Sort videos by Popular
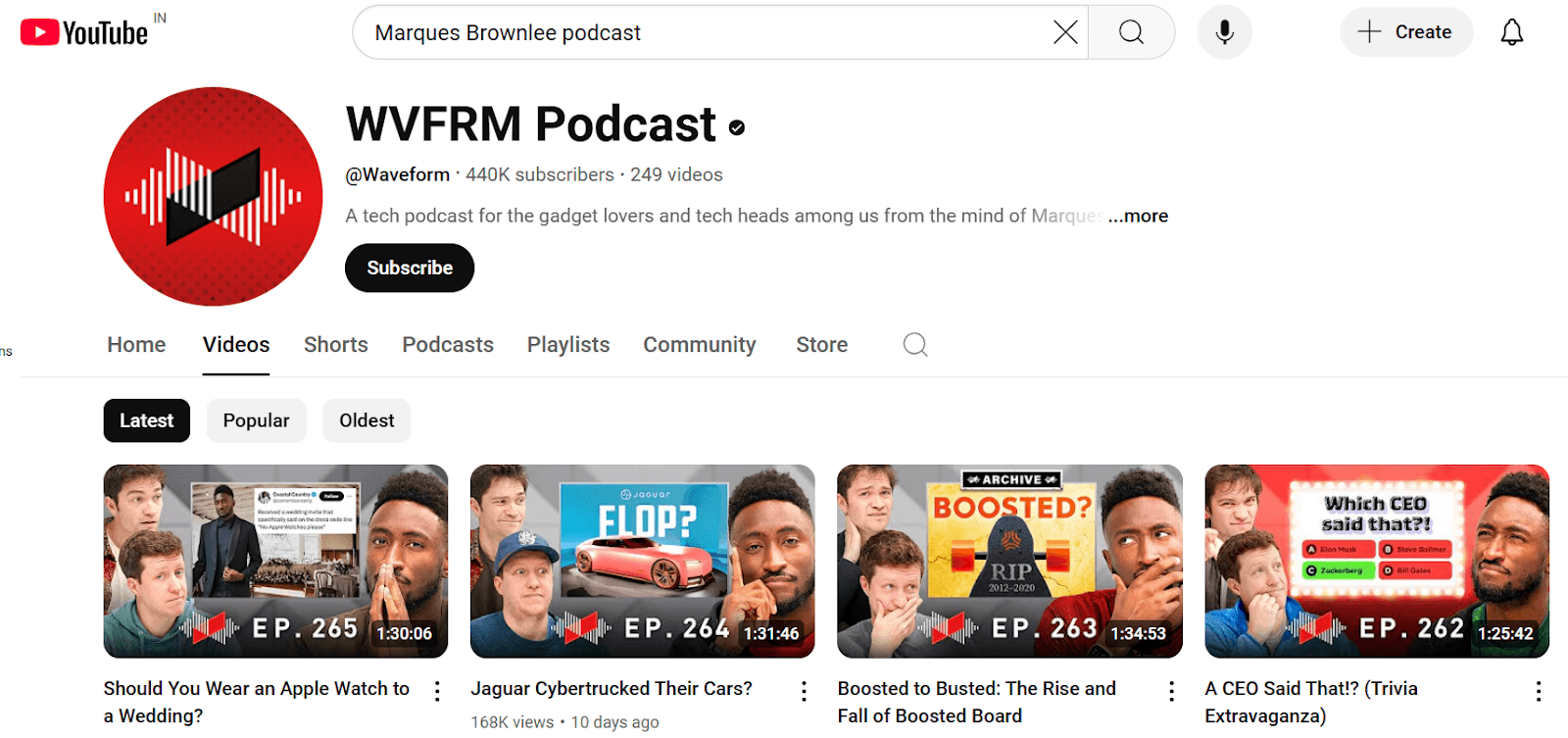Viewport: 1568px width, 738px height. [256, 420]
